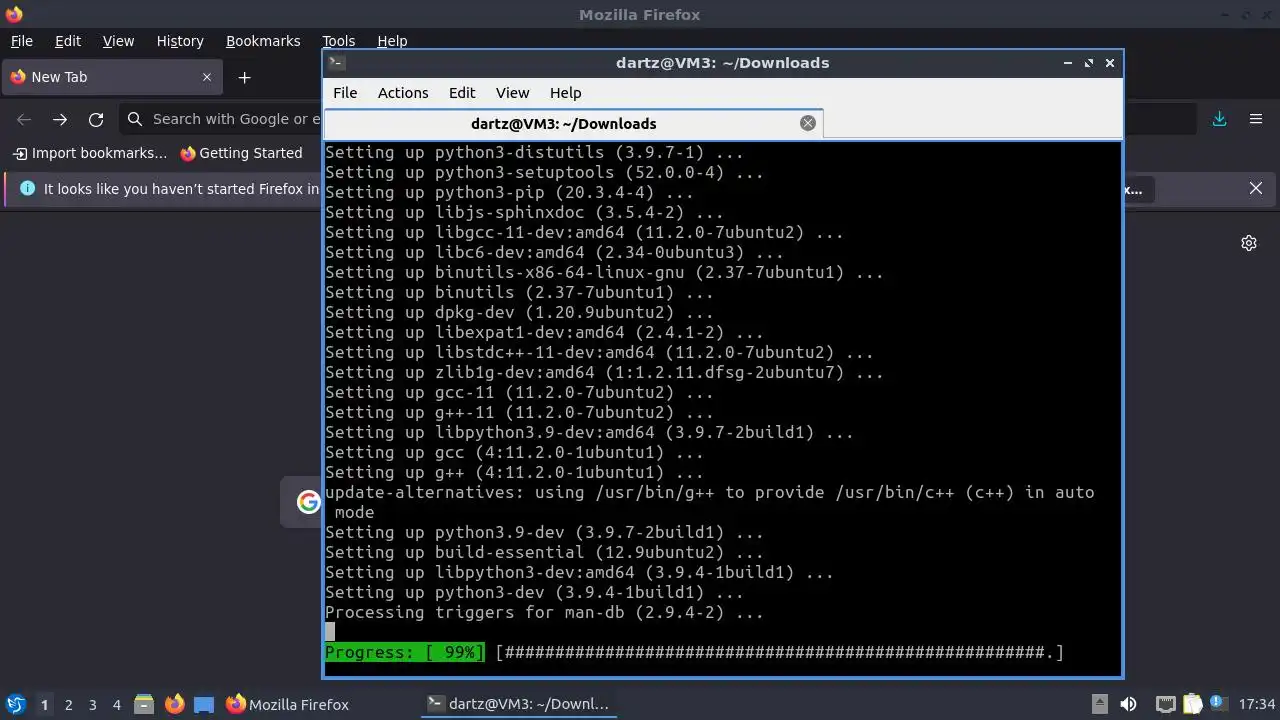Viewport: 1280px width, 720px height.
Task: Open the Getting Started bookmark
Action: click(241, 153)
